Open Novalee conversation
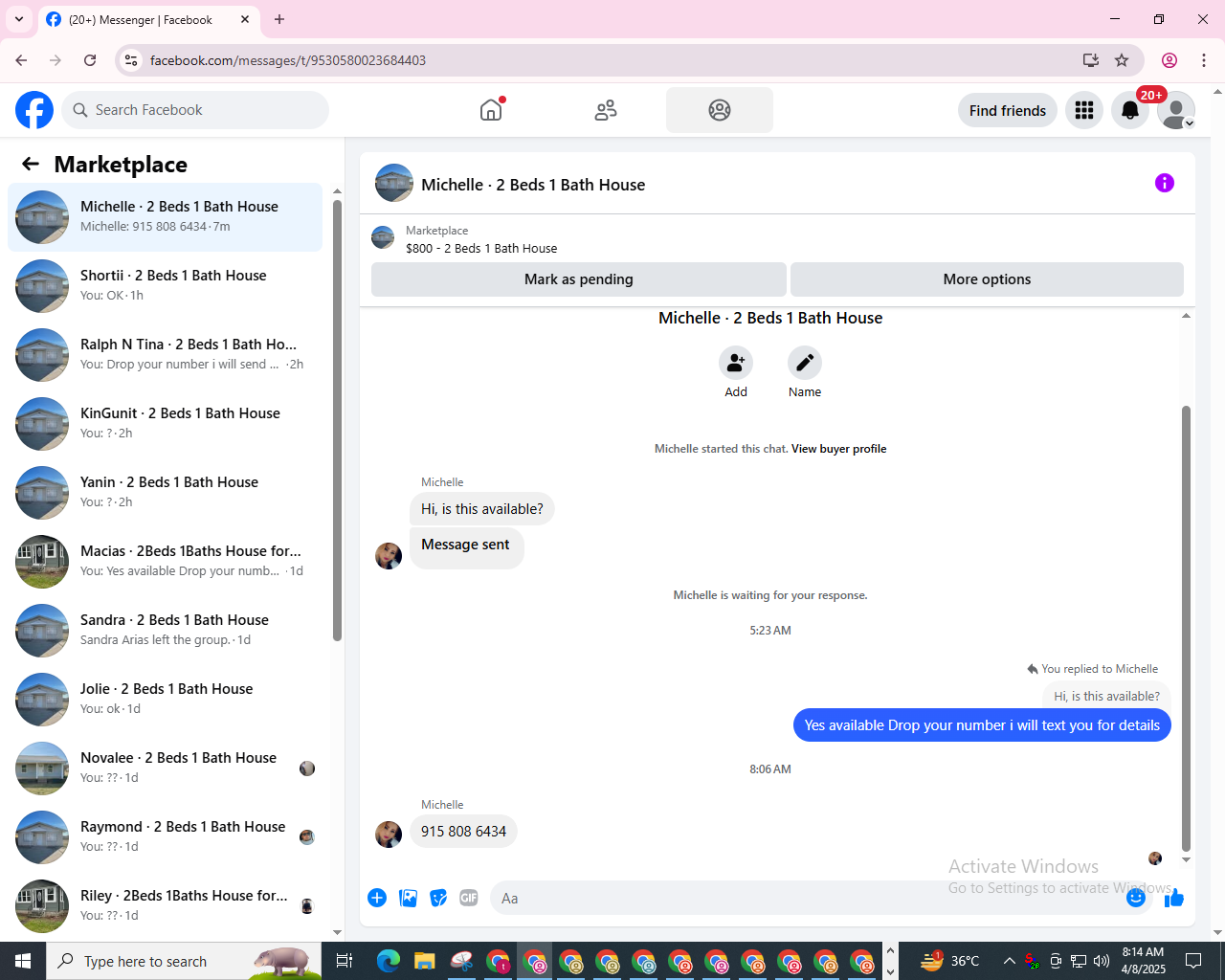The height and width of the screenshot is (980, 1225). [x=166, y=768]
